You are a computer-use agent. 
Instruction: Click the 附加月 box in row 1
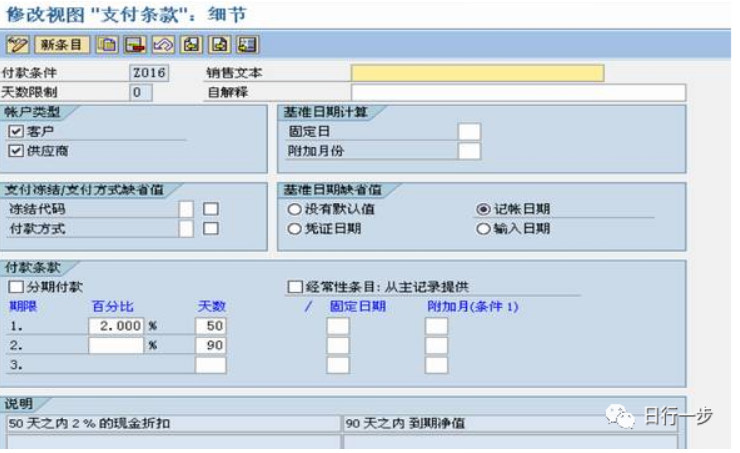(x=436, y=326)
